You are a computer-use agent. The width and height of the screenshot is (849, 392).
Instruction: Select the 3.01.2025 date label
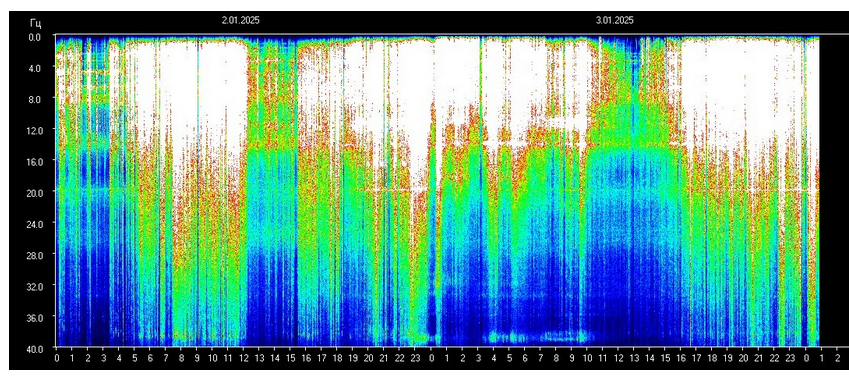(x=615, y=21)
